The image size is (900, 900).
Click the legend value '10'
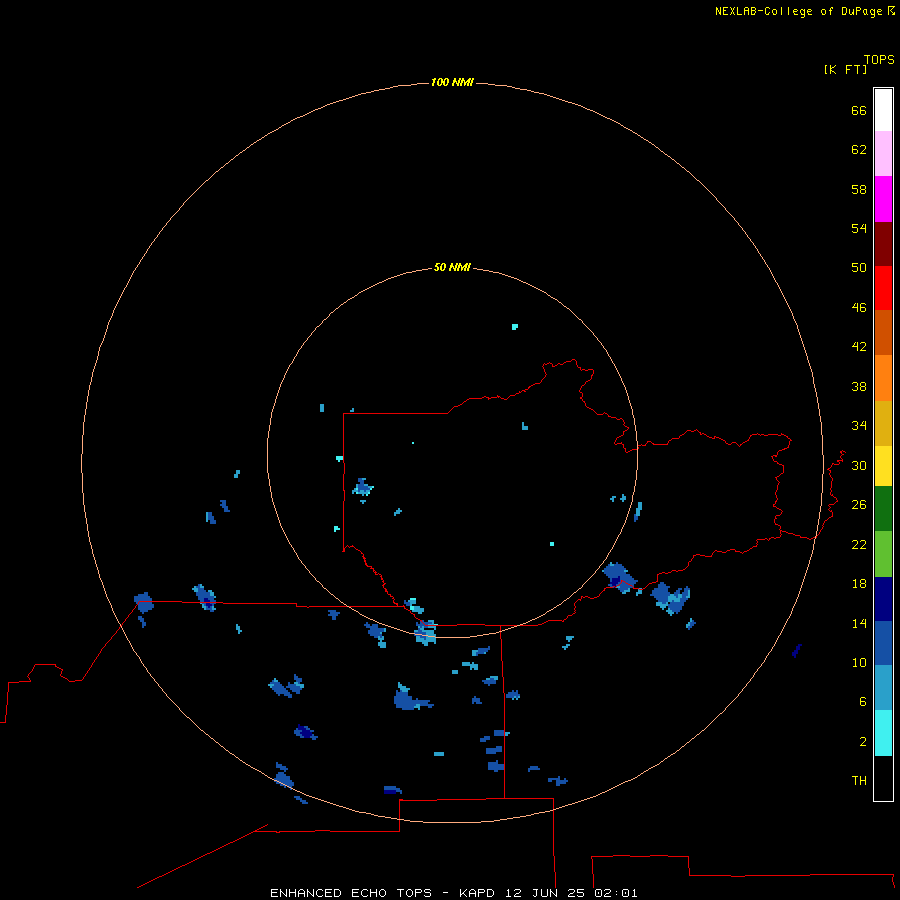(x=859, y=663)
